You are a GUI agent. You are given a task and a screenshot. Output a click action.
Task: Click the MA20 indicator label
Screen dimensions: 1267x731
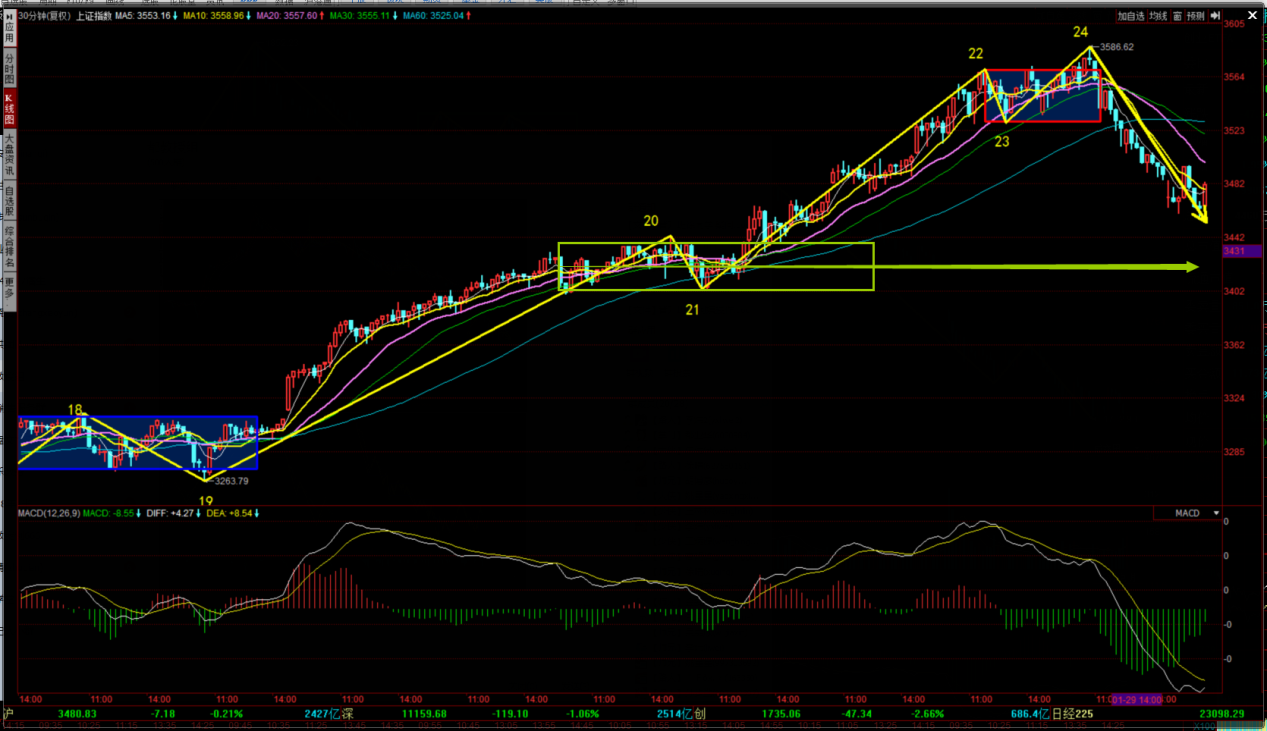tap(288, 16)
